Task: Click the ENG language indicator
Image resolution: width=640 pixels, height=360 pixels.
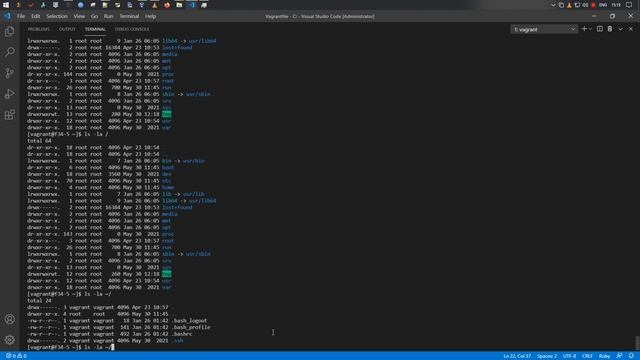Action: pyautogui.click(x=603, y=5)
